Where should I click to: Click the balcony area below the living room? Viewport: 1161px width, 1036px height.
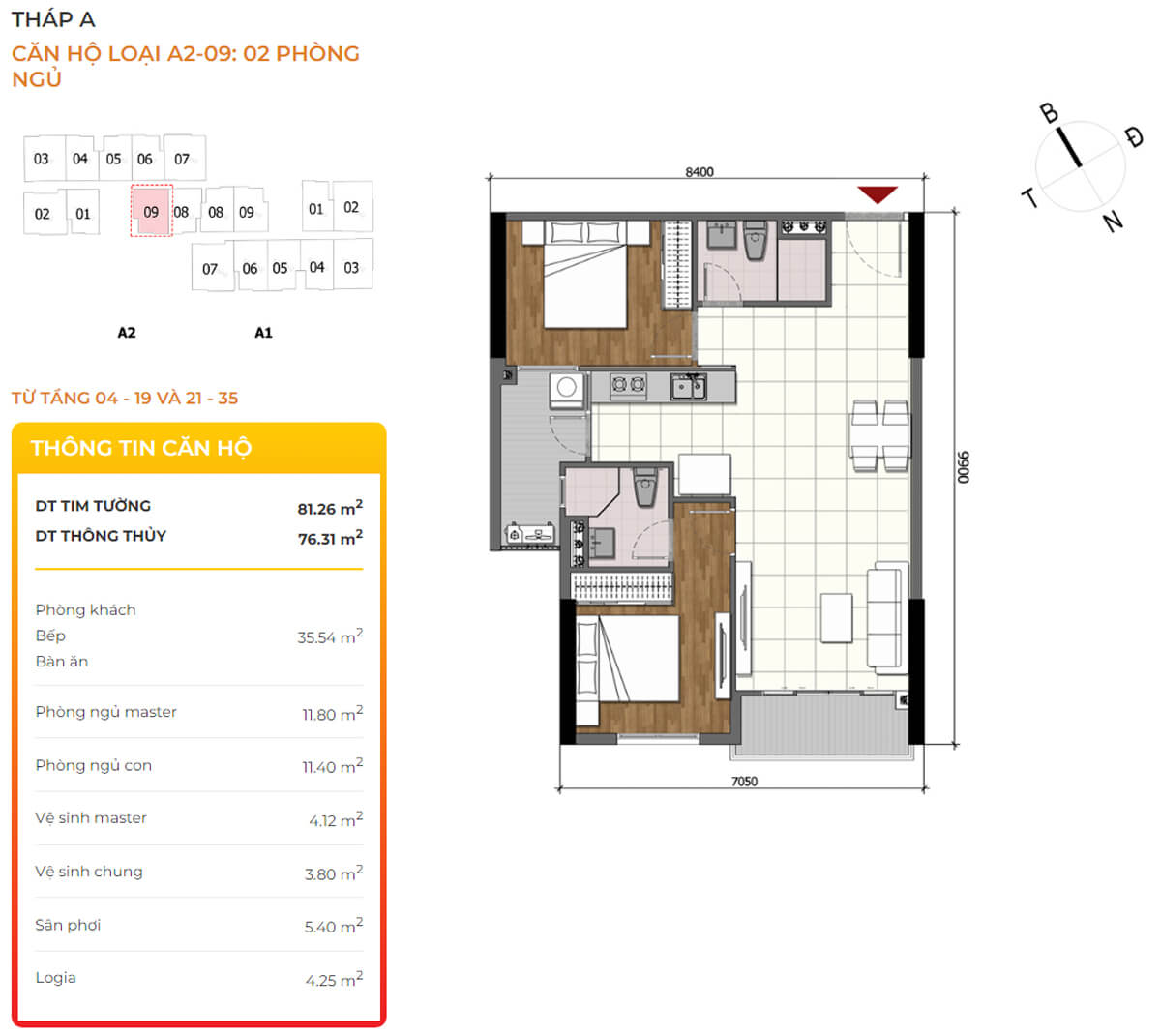[x=823, y=725]
